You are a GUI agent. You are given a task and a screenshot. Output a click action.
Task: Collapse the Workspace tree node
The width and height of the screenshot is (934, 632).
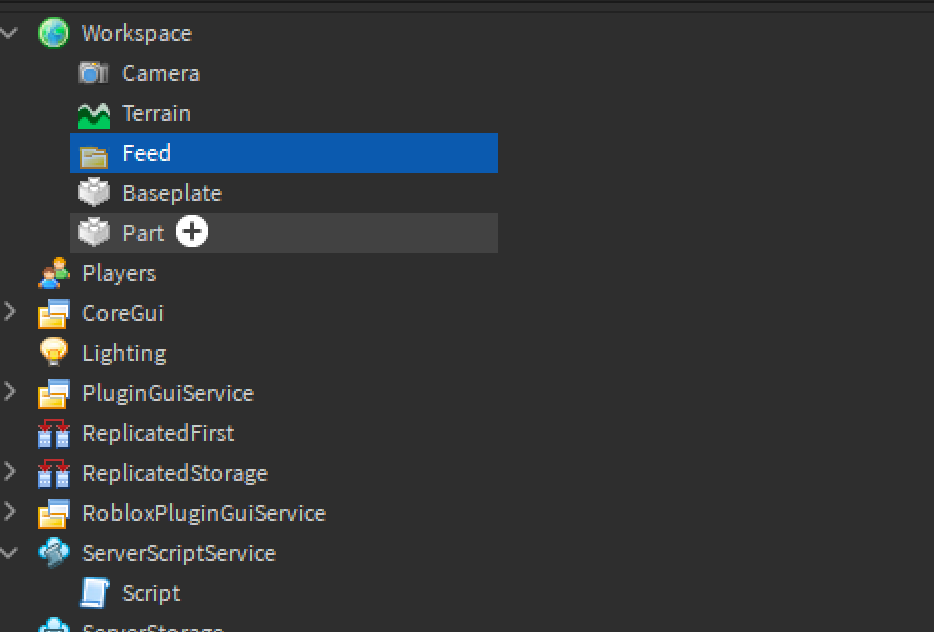point(11,33)
